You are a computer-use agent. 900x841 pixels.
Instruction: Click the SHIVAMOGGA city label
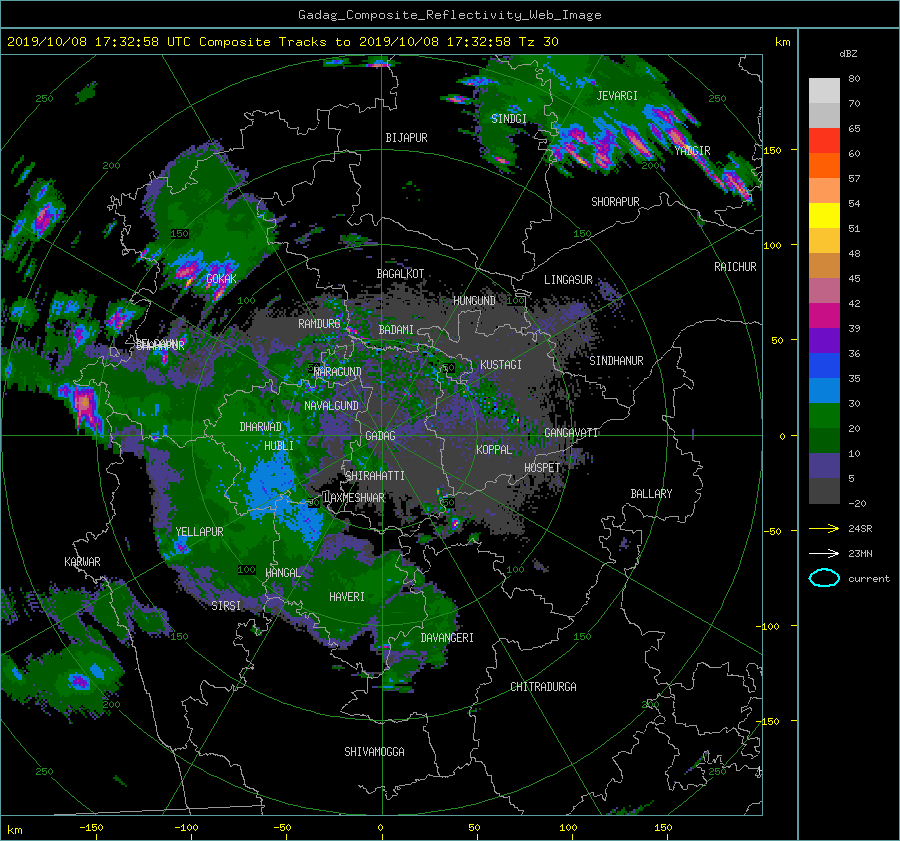(x=374, y=752)
